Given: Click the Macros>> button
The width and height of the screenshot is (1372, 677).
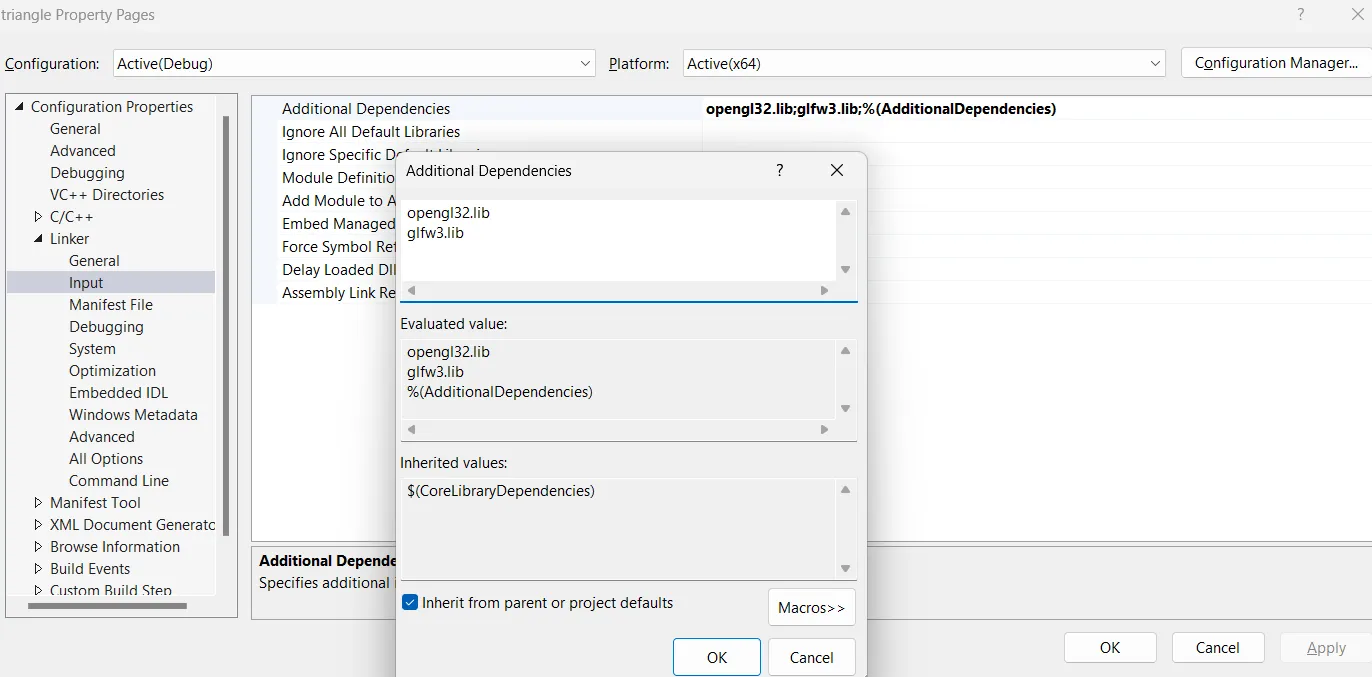Looking at the screenshot, I should click(x=810, y=606).
